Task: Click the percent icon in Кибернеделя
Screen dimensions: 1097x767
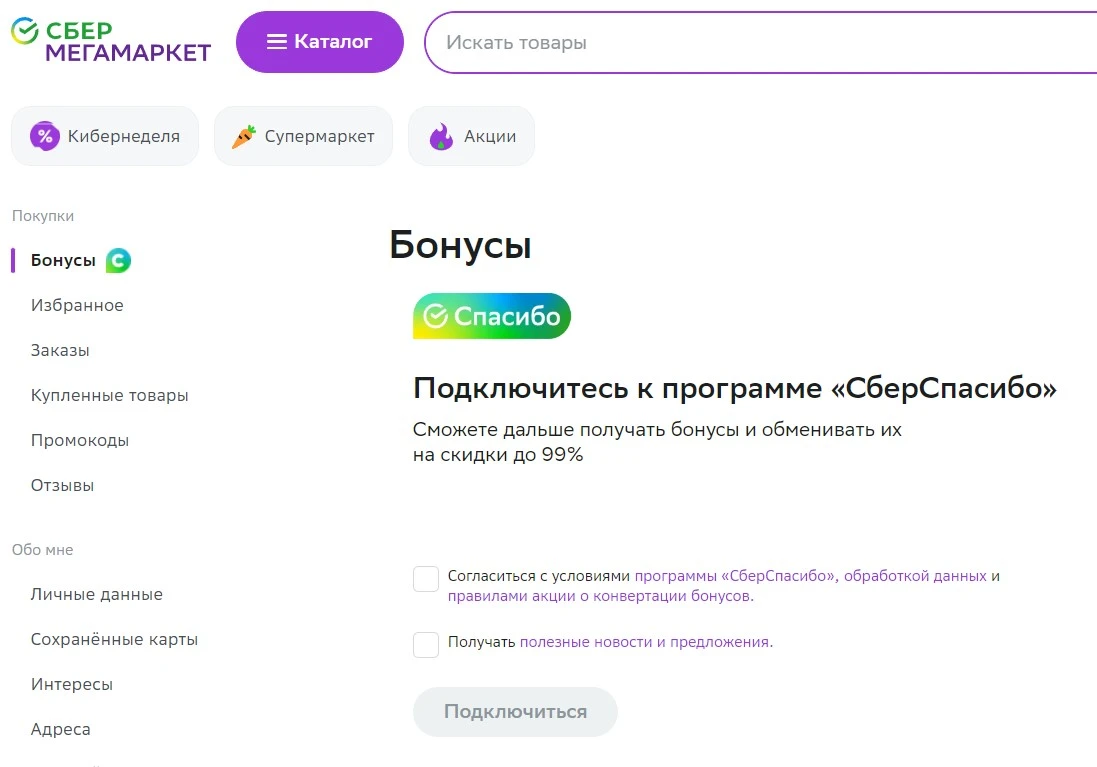Action: click(x=45, y=136)
